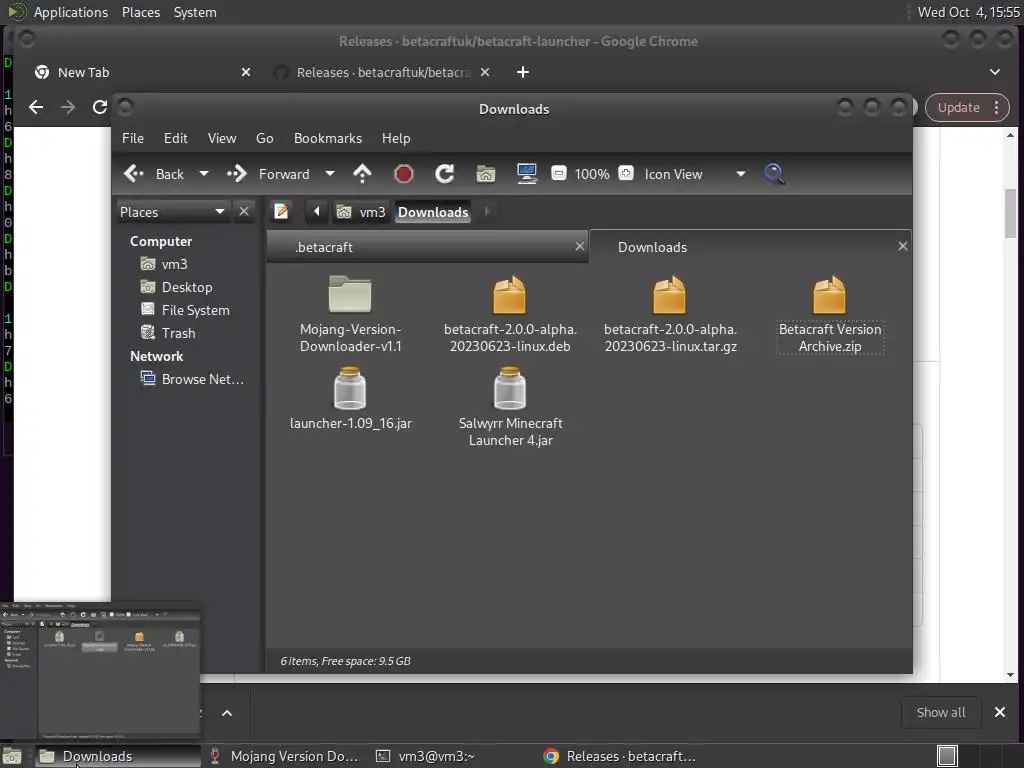Open Chrome tab search chevron
Viewport: 1024px width, 768px height.
click(995, 72)
